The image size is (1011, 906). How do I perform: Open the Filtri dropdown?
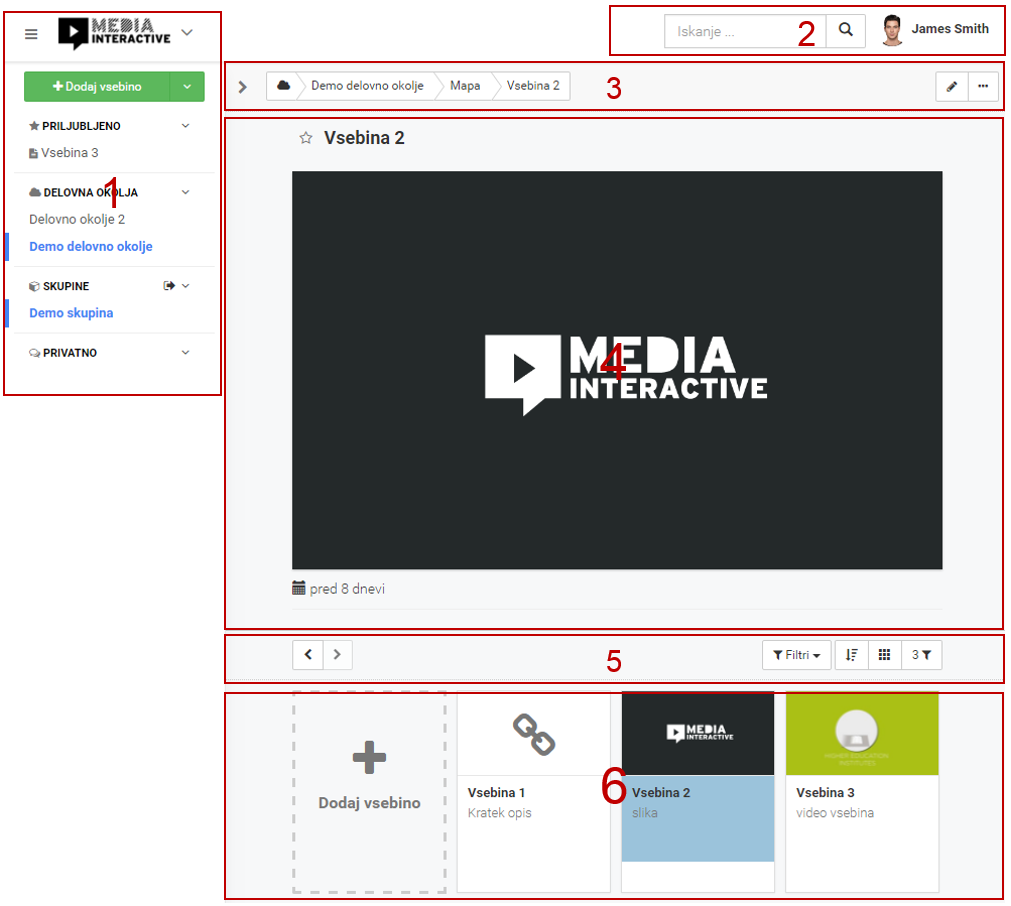796,655
